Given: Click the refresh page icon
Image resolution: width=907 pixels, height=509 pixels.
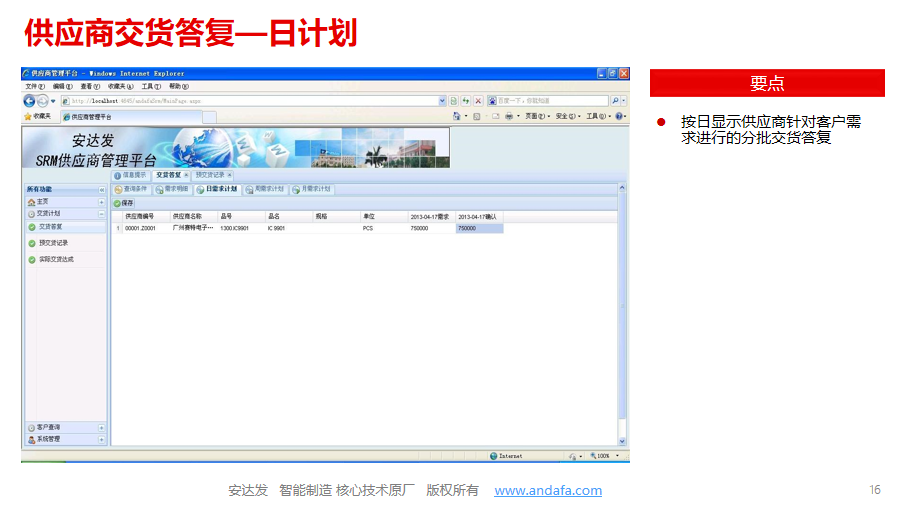Looking at the screenshot, I should tap(466, 101).
